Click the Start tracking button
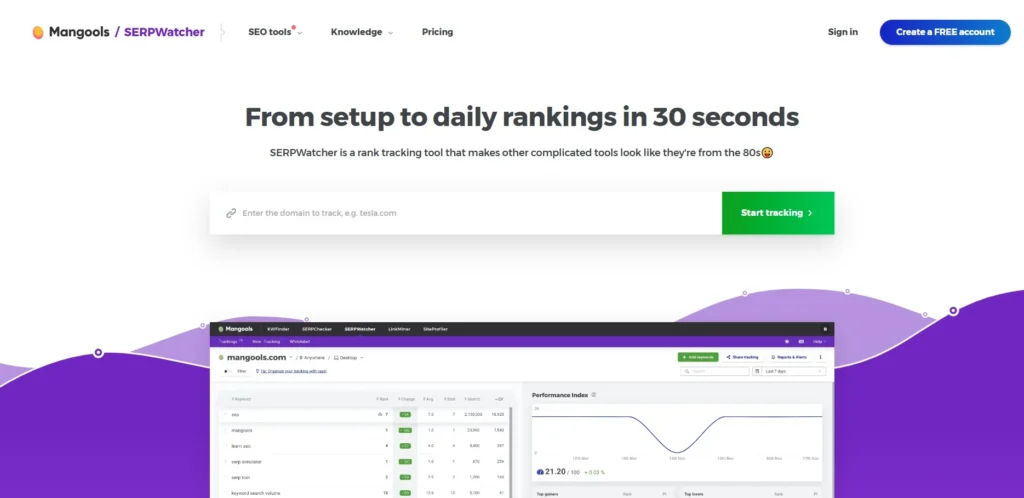 (x=778, y=213)
